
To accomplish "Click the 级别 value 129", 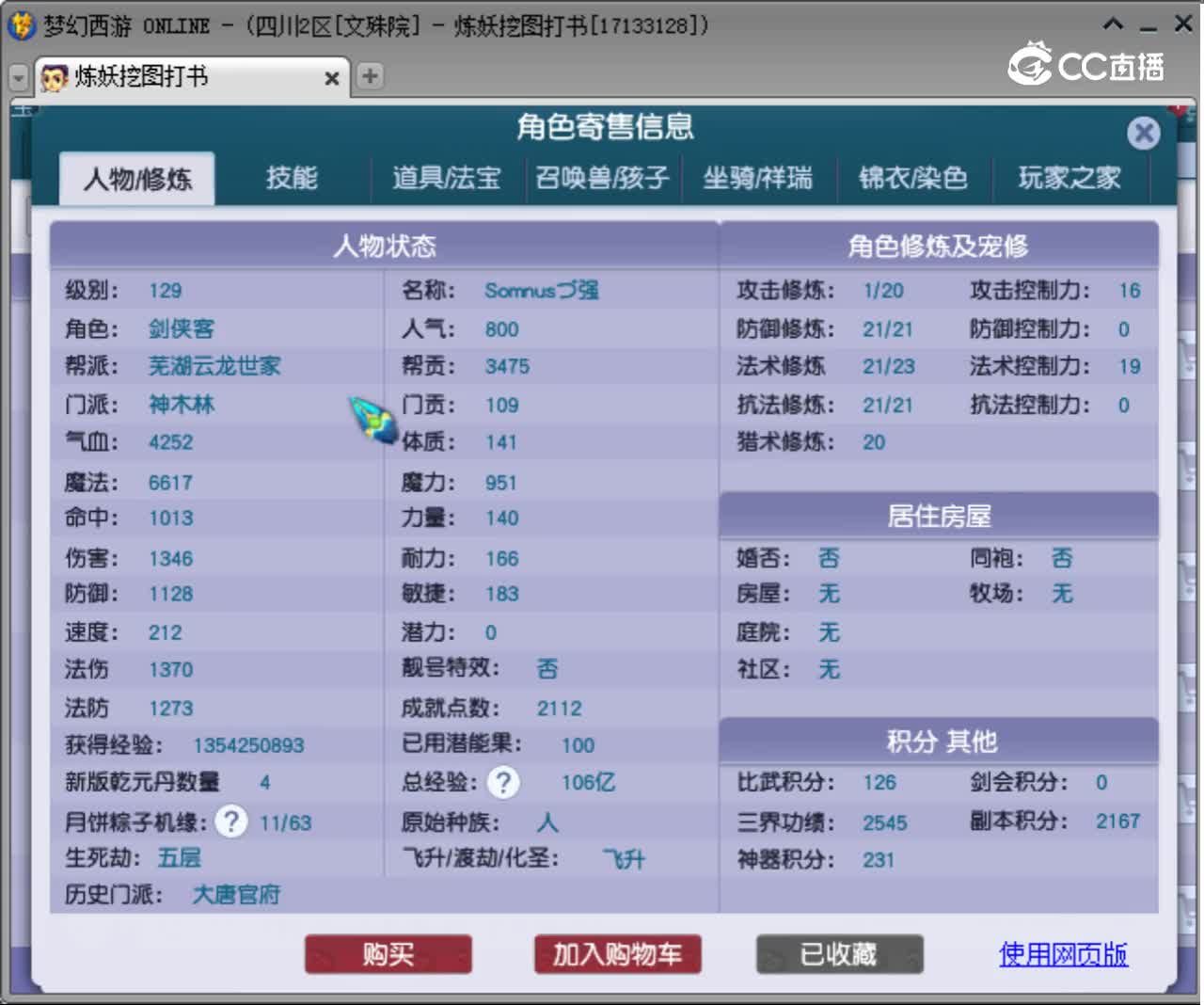I will [x=166, y=291].
